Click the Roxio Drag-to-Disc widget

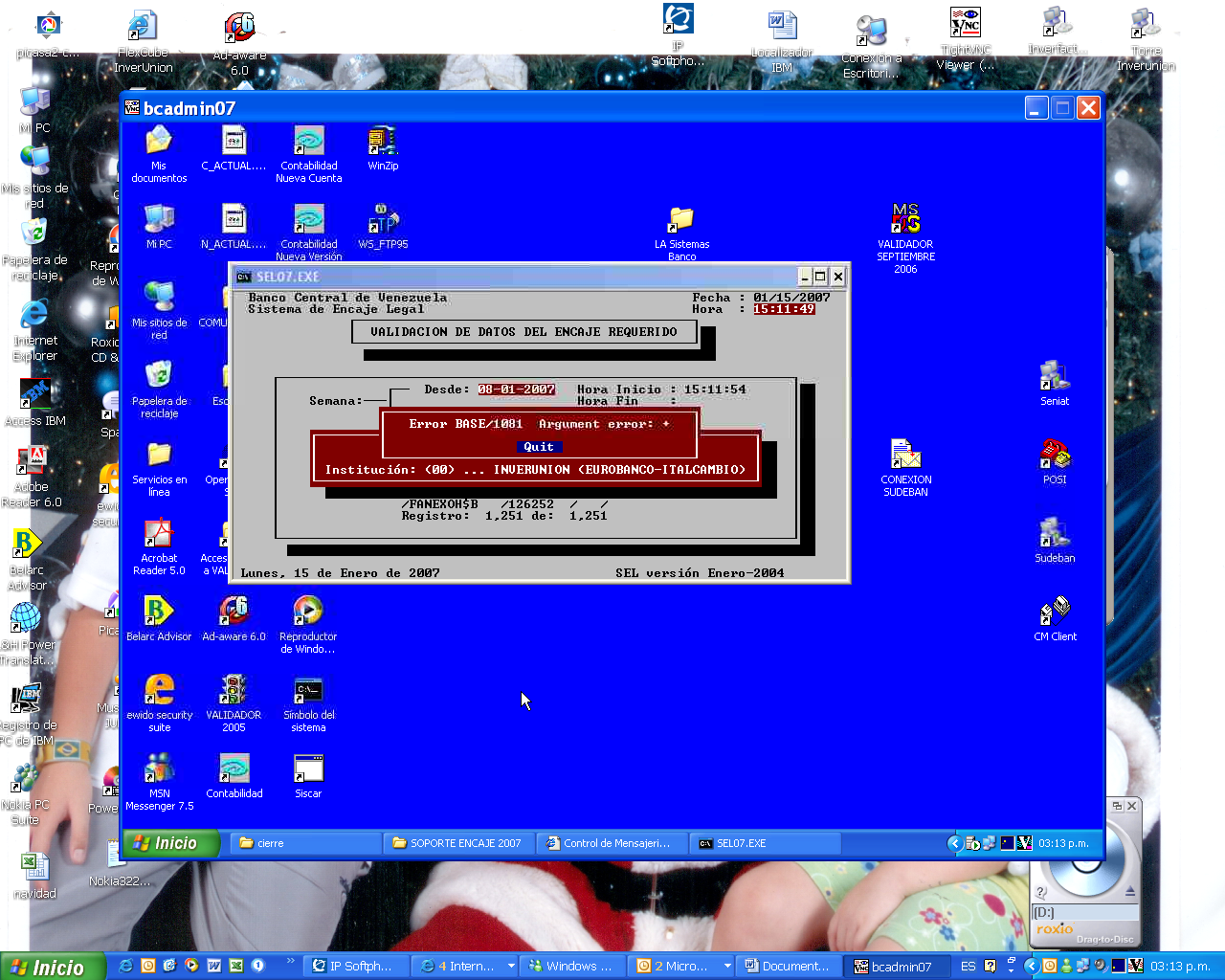coord(1085,873)
